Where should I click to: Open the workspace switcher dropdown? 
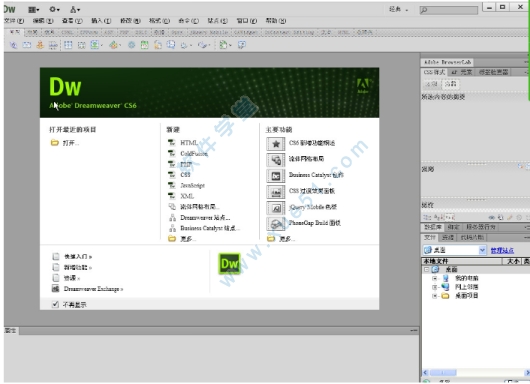[399, 9]
